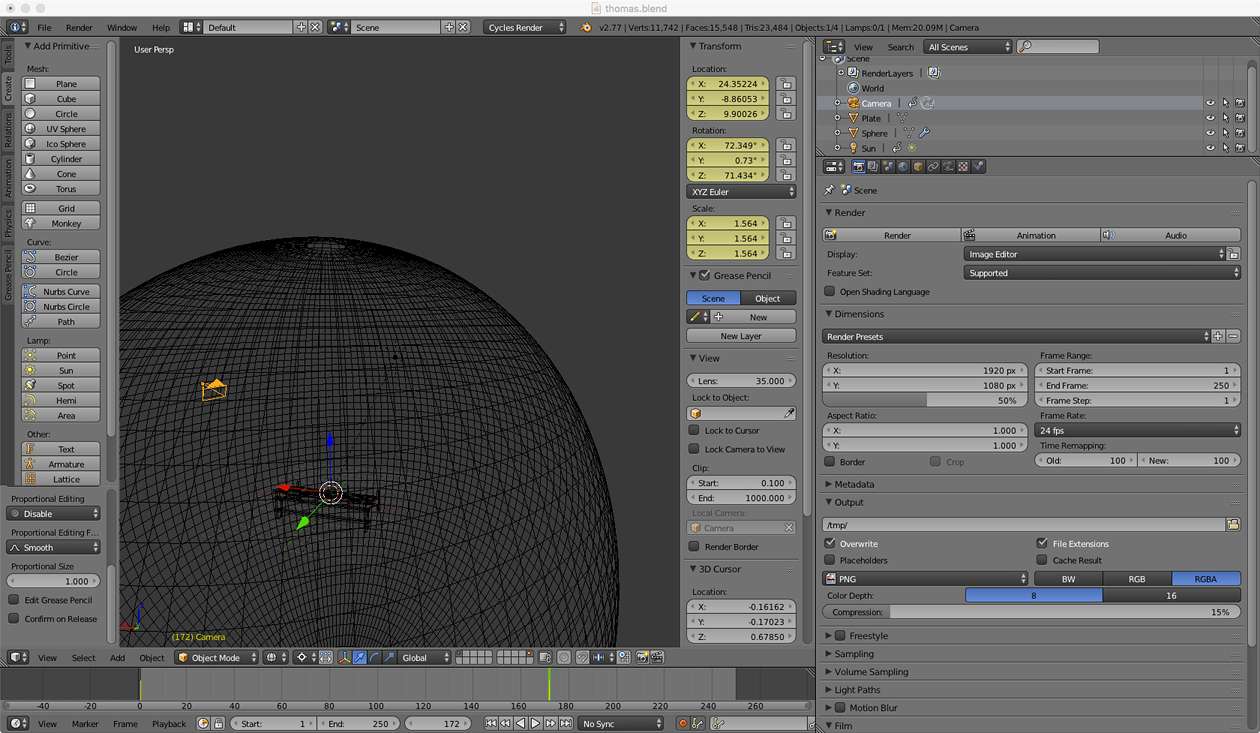Image resolution: width=1260 pixels, height=733 pixels.
Task: Click the End Frame field in Dimensions
Action: pyautogui.click(x=1137, y=385)
